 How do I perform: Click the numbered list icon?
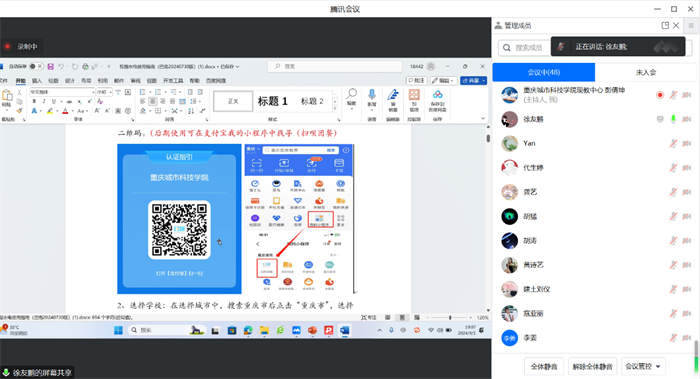(x=158, y=92)
